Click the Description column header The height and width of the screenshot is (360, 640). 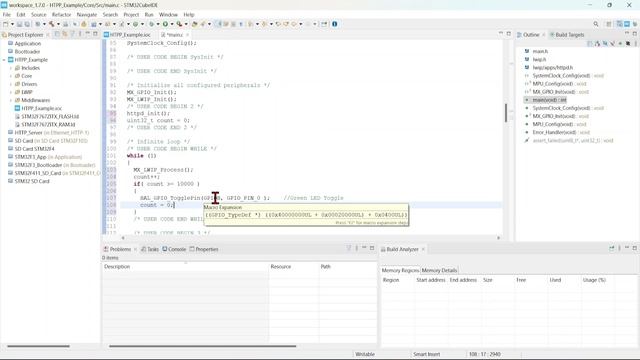click(185, 267)
